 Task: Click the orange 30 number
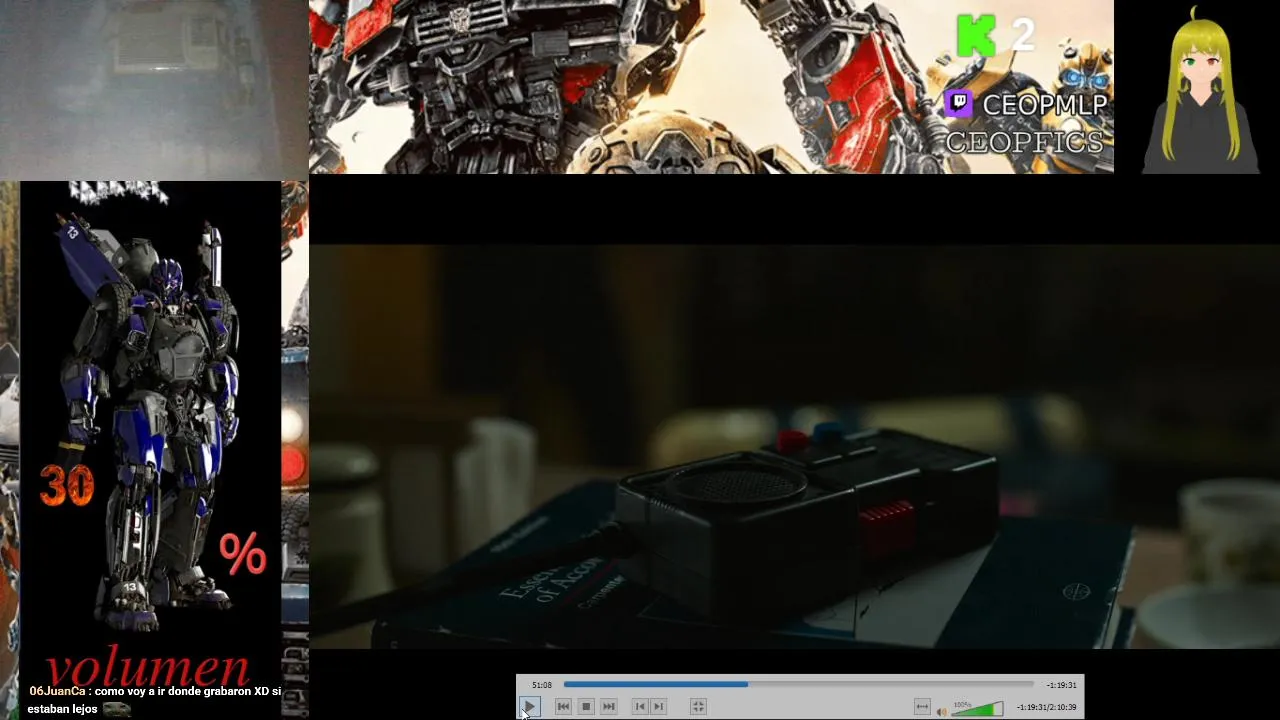[67, 486]
